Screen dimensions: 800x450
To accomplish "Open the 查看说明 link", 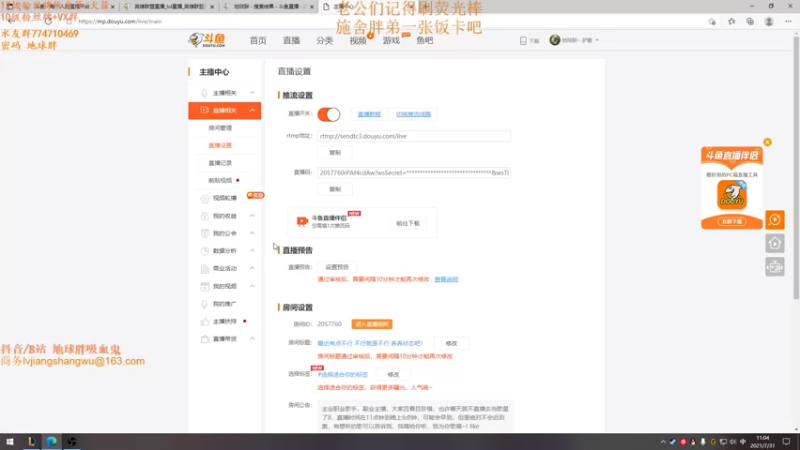I will [446, 279].
